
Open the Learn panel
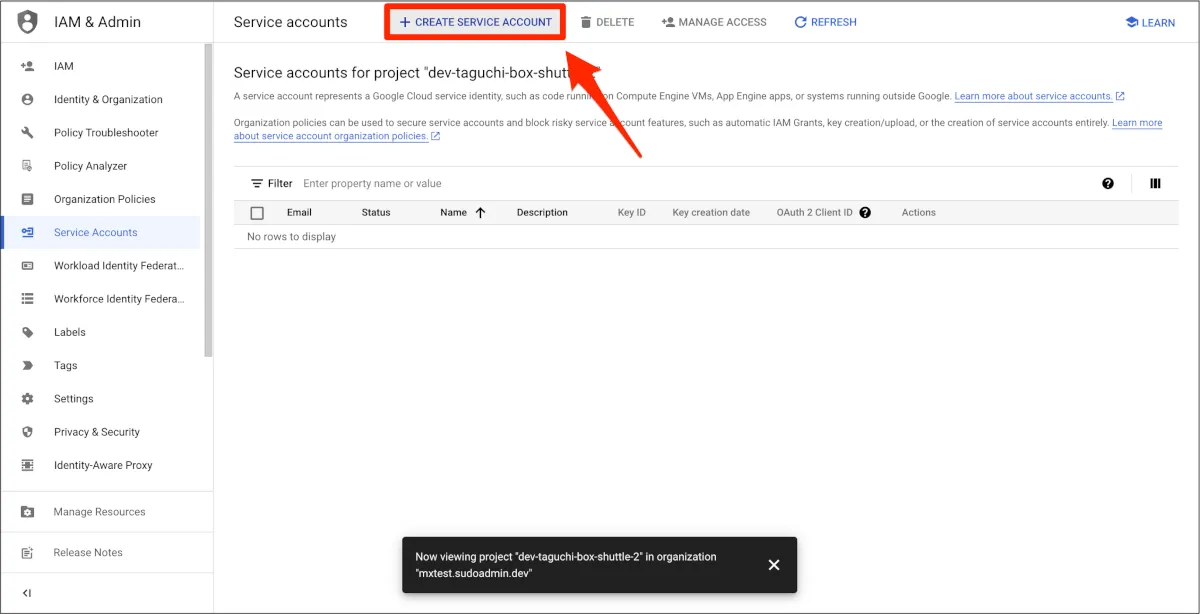[1150, 22]
